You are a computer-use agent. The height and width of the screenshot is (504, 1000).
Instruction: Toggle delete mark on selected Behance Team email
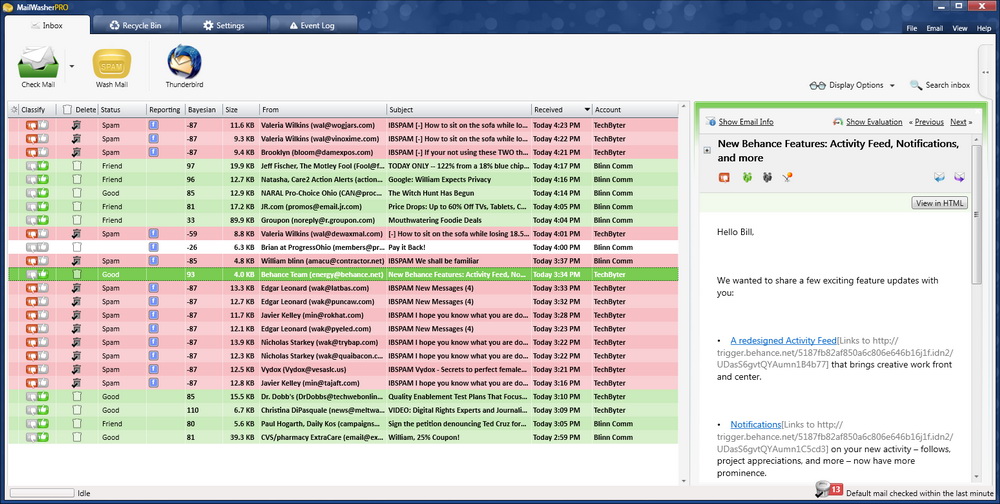coord(77,274)
